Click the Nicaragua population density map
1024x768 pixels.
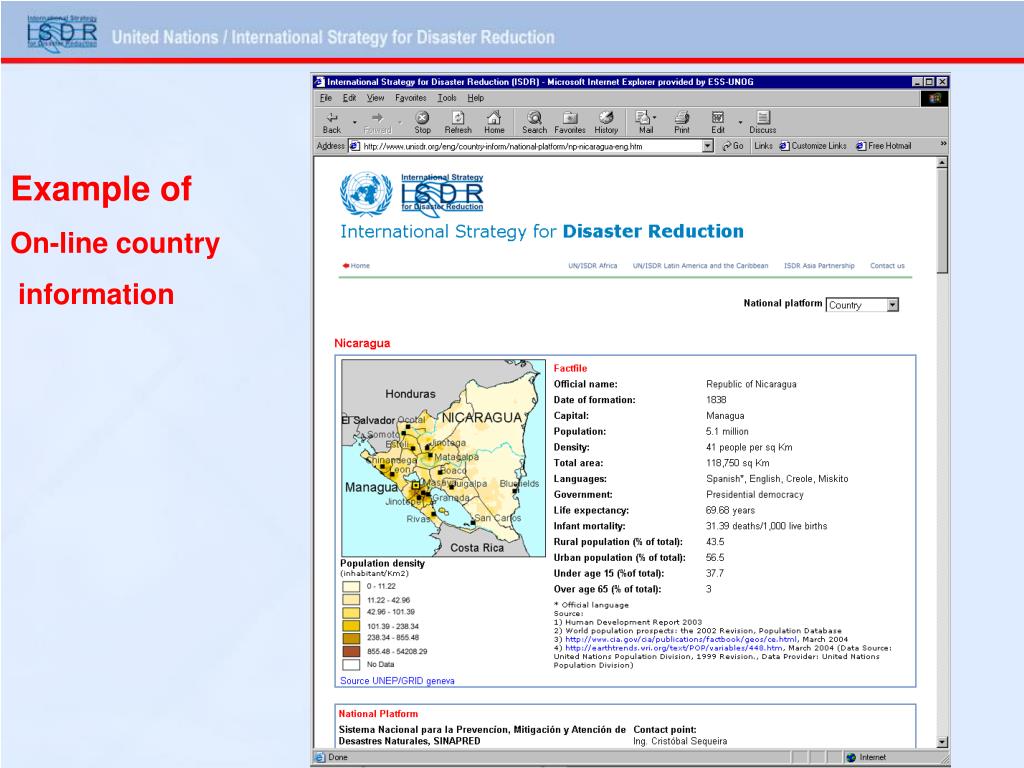pyautogui.click(x=443, y=458)
